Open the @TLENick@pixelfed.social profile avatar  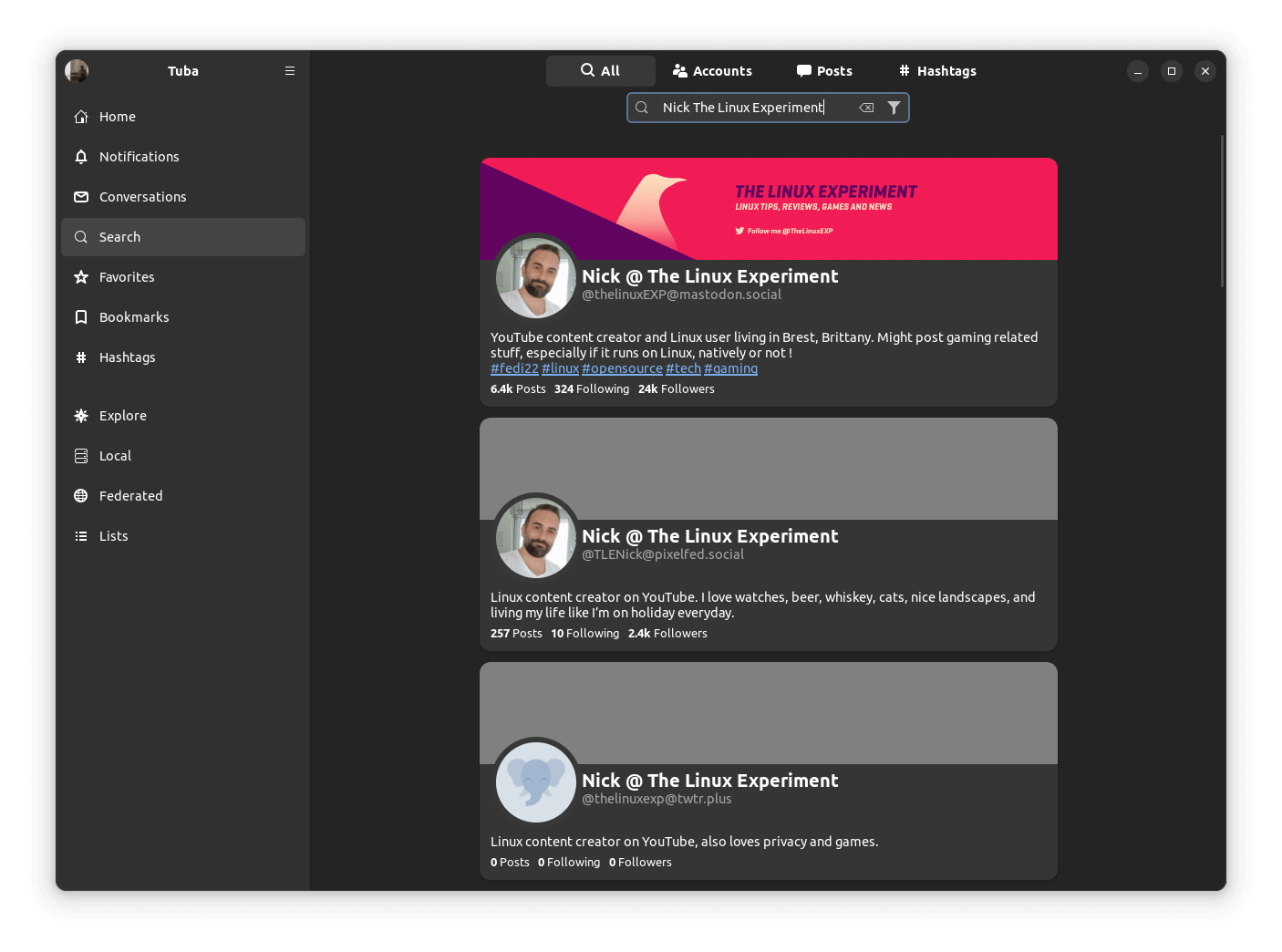click(x=535, y=537)
